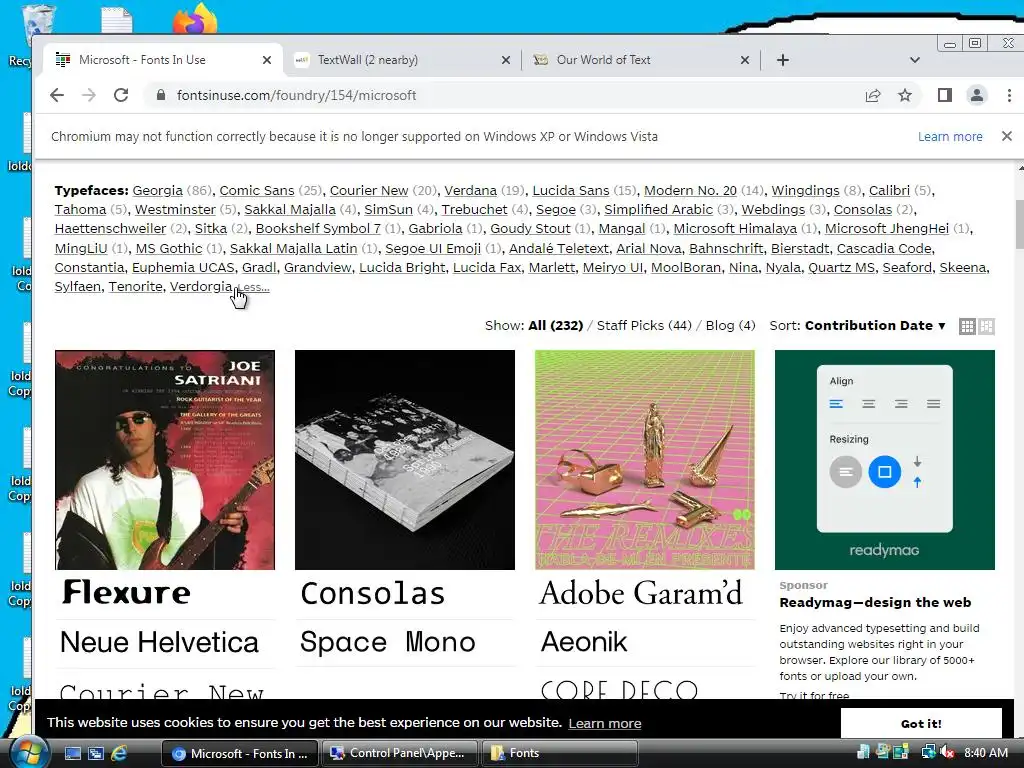
Task: Click the Show Desktop quick launch icon
Action: 72,753
